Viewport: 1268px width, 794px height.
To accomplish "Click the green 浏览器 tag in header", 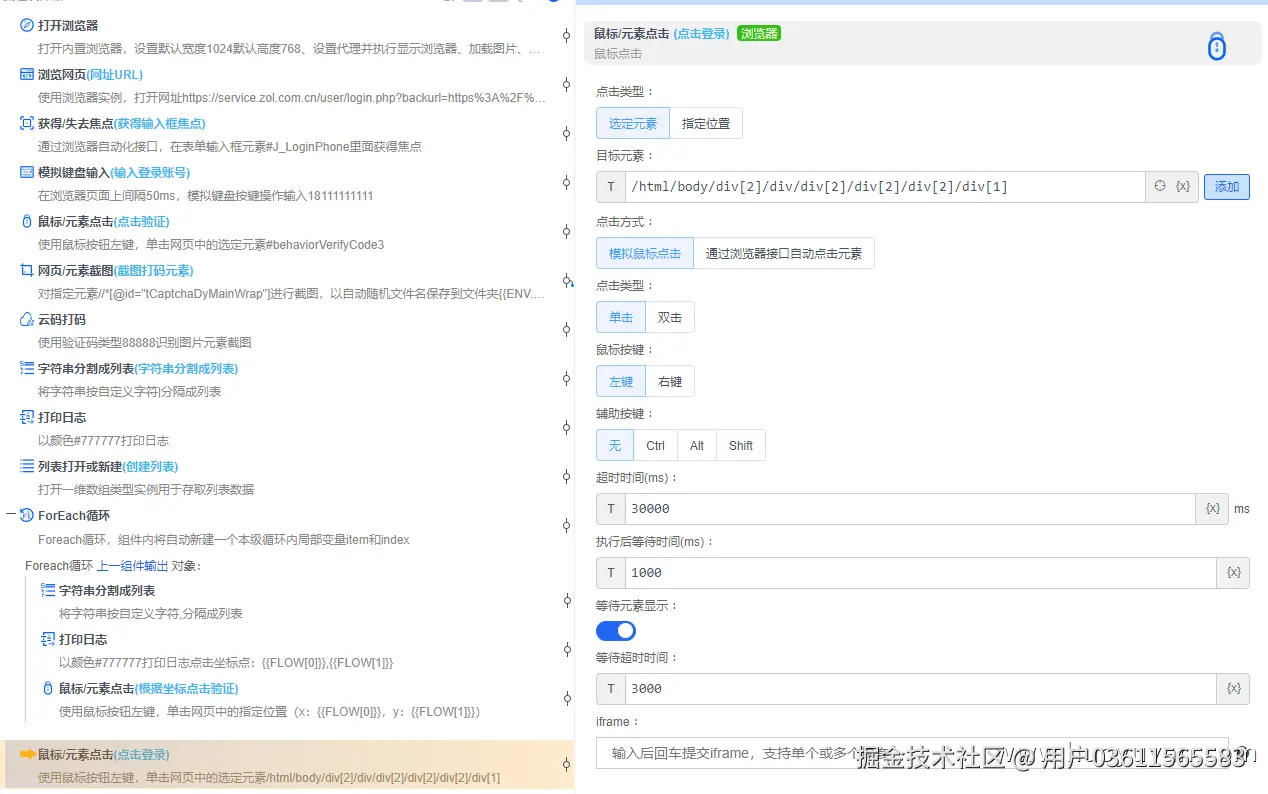I will pos(759,33).
